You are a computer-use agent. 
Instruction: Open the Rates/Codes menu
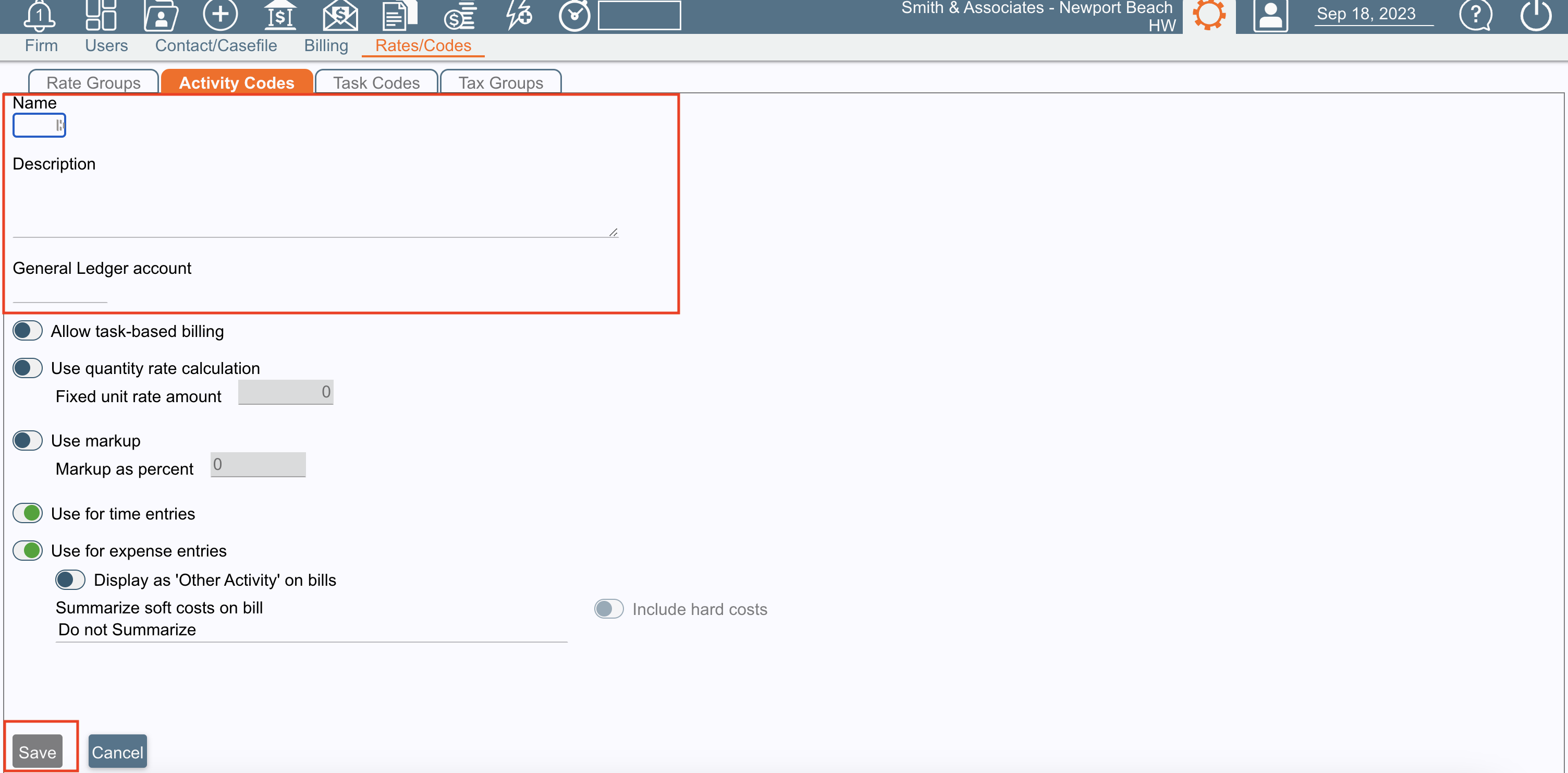[423, 46]
